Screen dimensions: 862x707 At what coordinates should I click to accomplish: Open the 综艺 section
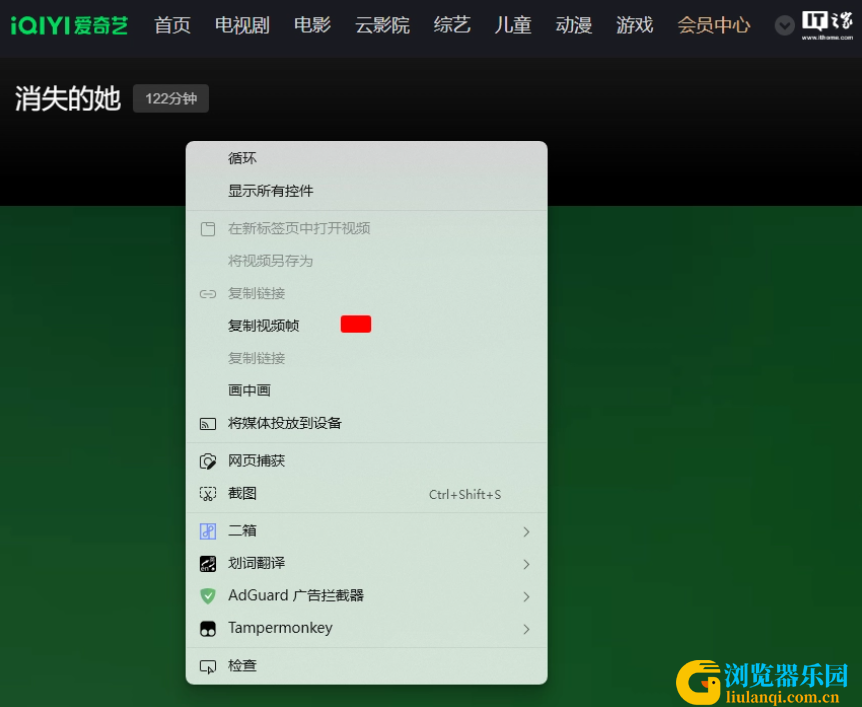[452, 25]
